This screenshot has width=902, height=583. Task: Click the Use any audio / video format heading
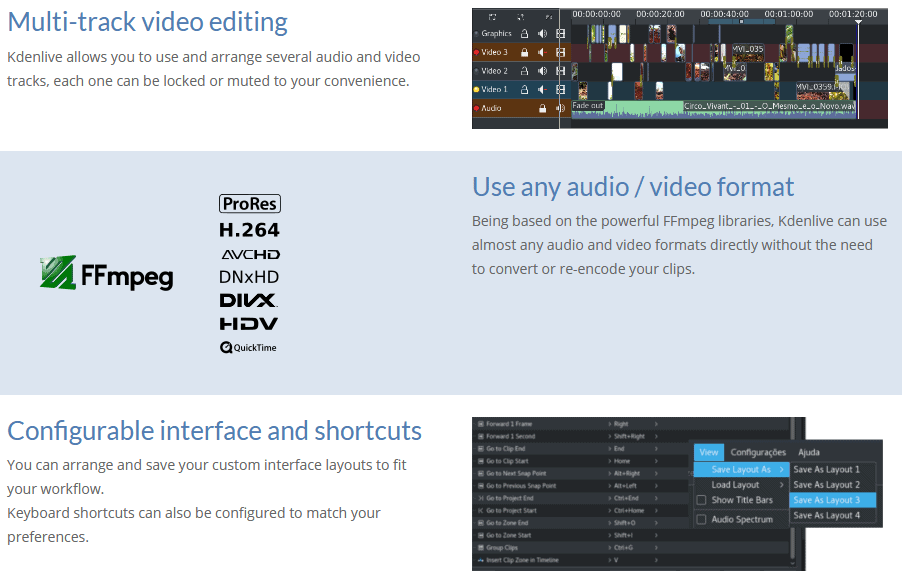pos(633,187)
